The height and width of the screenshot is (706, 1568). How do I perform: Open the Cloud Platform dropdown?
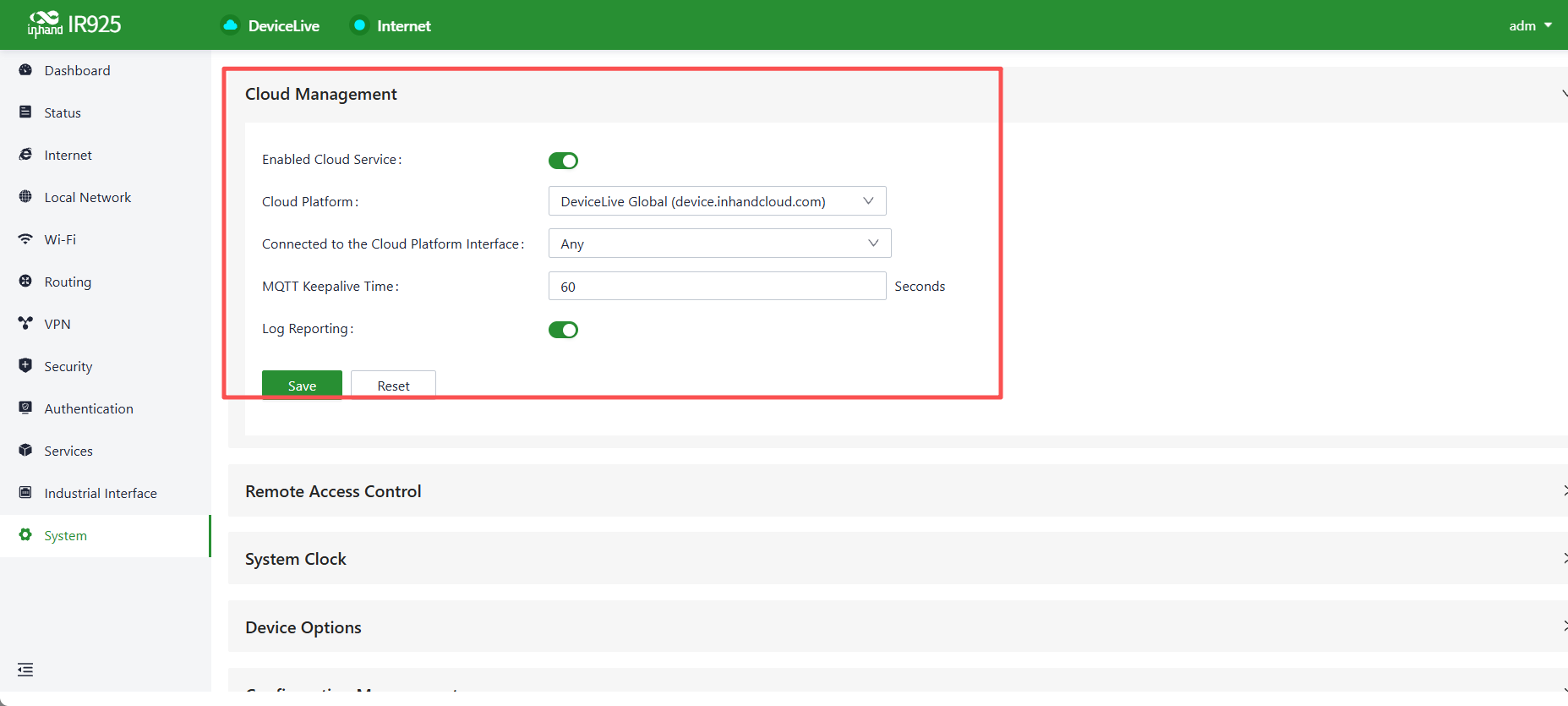(717, 201)
